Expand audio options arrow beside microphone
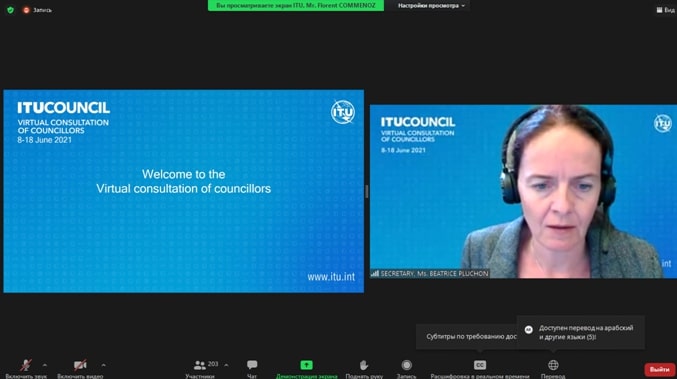This screenshot has width=677, height=379. click(x=45, y=365)
